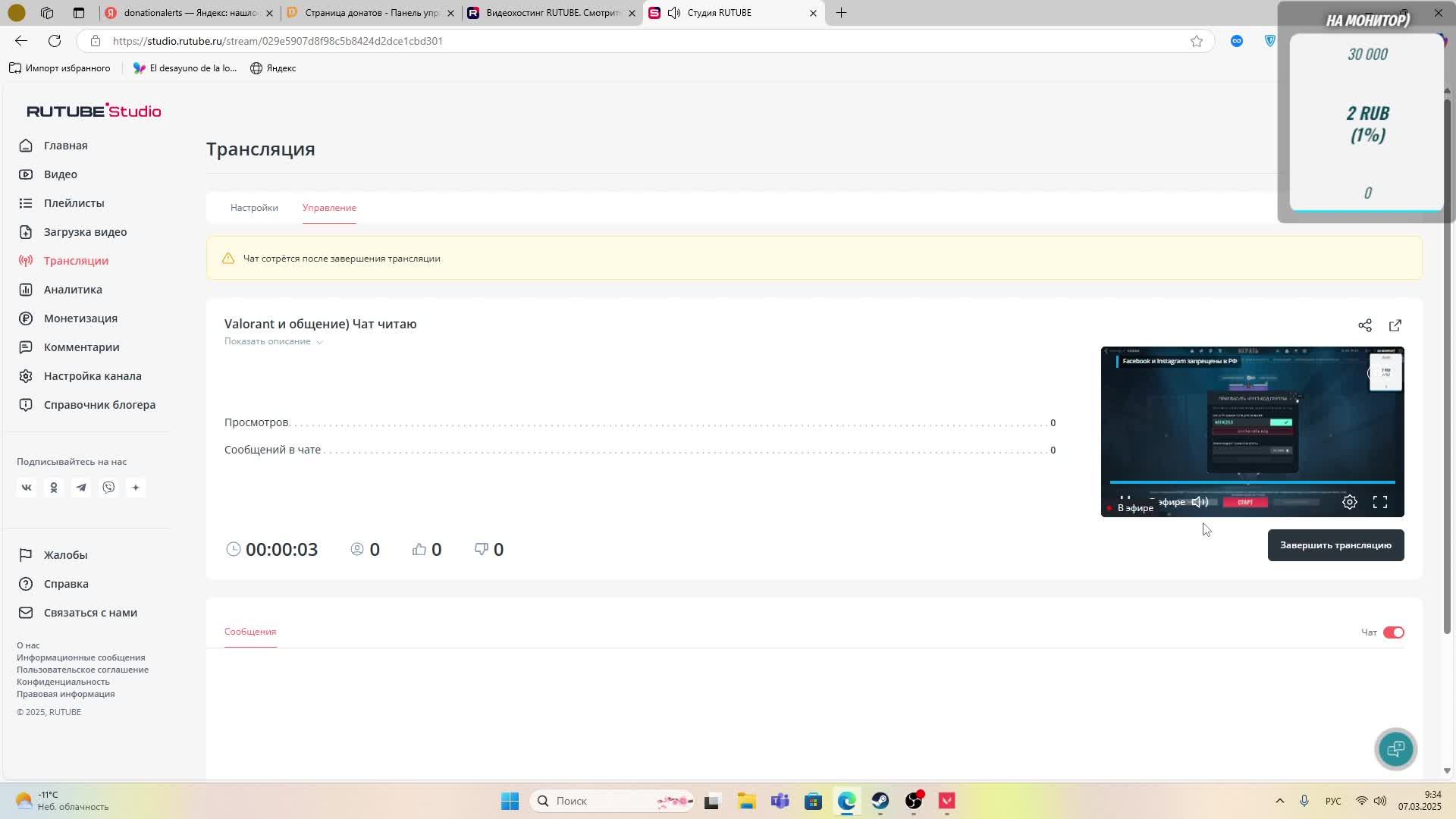Open a new browser tab

click(841, 13)
